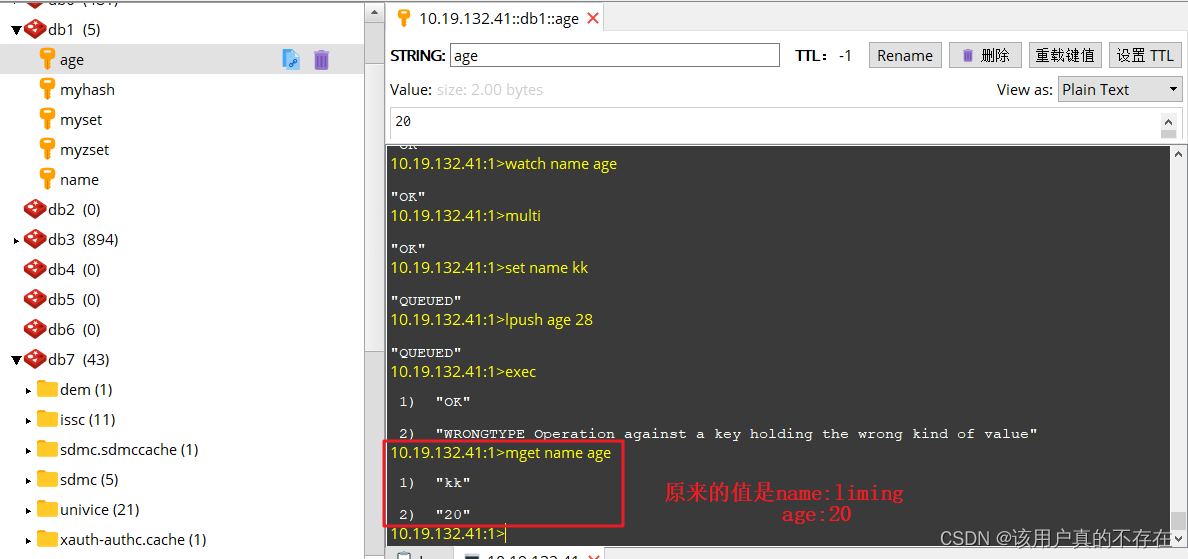The width and height of the screenshot is (1188, 559).
Task: Click the "20" result in console
Action: [453, 515]
